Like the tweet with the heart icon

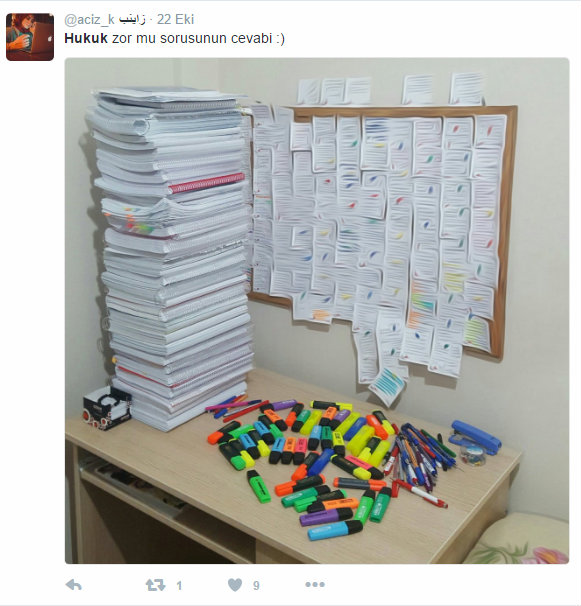click(x=235, y=585)
